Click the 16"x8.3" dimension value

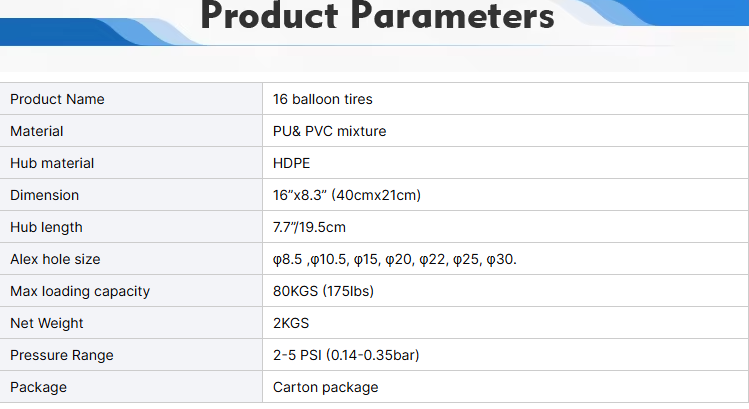point(347,195)
